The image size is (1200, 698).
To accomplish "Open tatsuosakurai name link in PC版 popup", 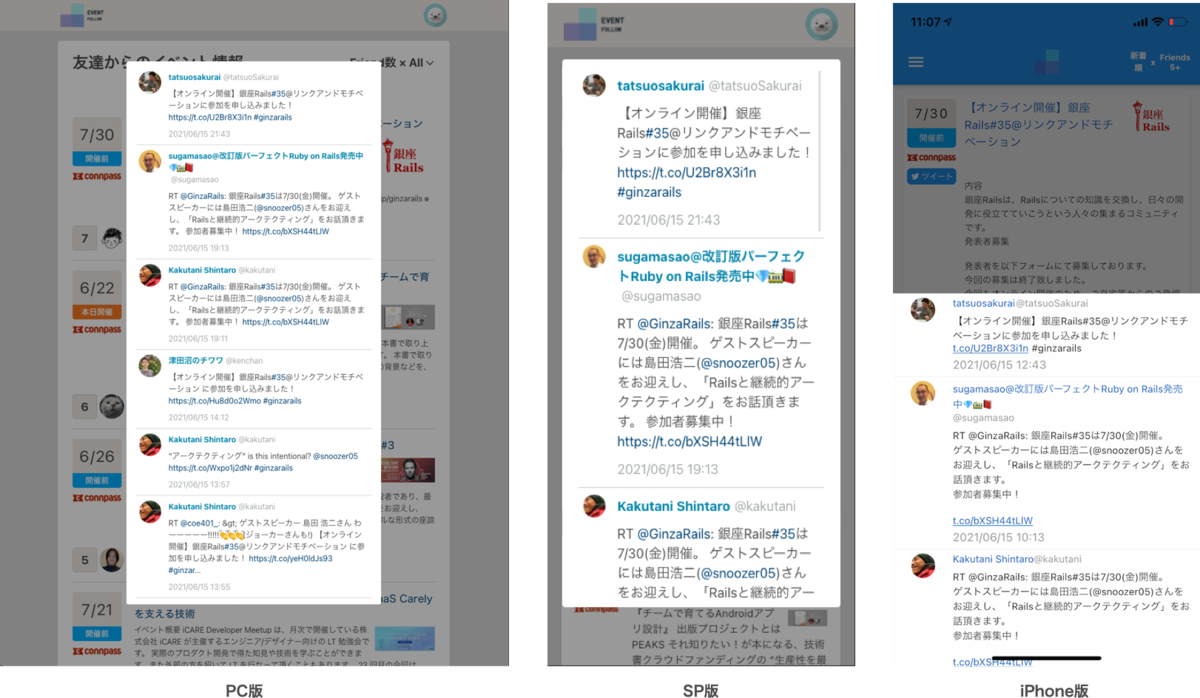I will 193,76.
